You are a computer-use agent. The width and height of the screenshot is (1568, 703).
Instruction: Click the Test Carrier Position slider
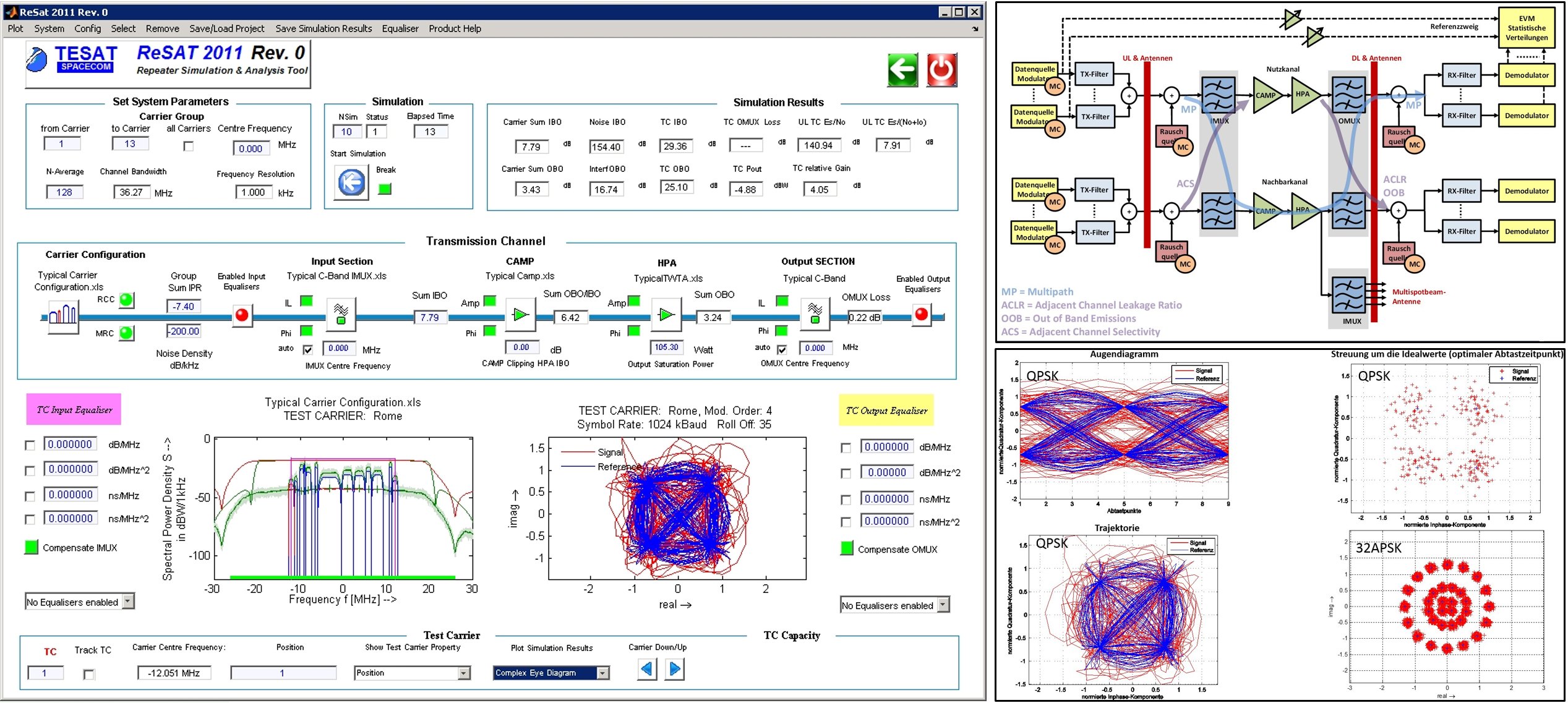283,673
